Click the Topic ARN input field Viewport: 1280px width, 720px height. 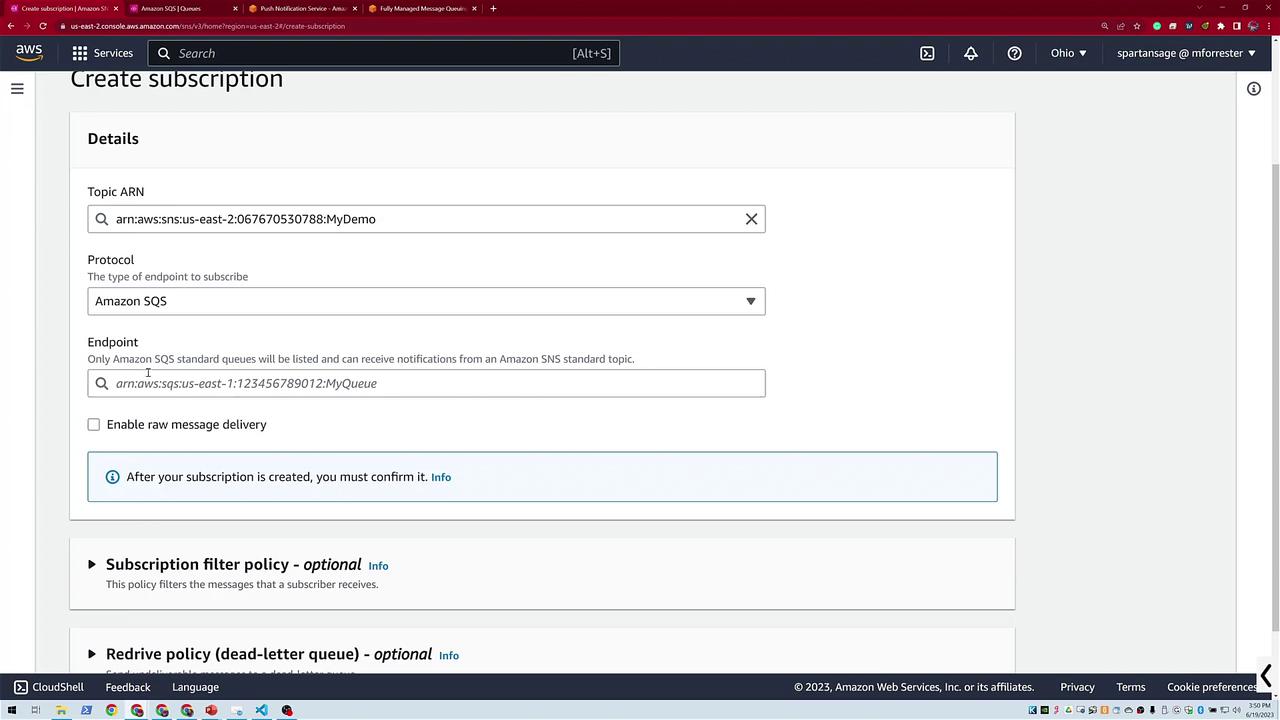click(x=426, y=219)
